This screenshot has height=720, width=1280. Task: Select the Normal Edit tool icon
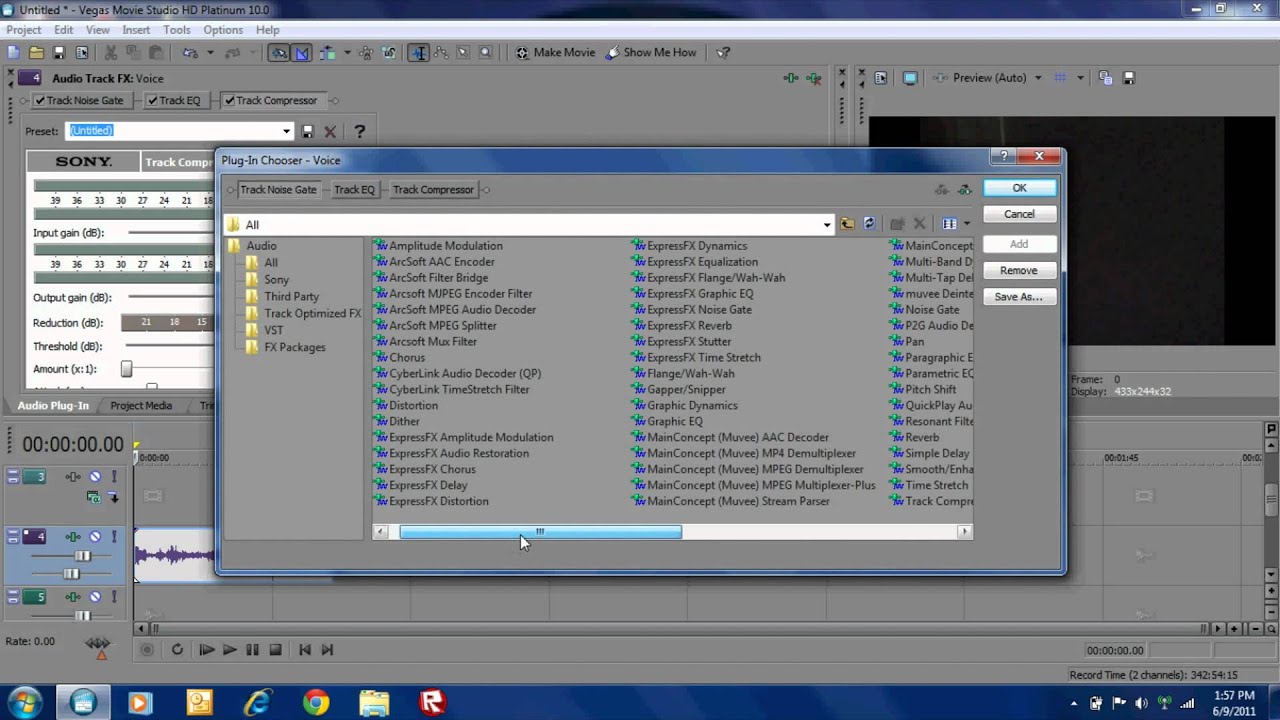(420, 52)
